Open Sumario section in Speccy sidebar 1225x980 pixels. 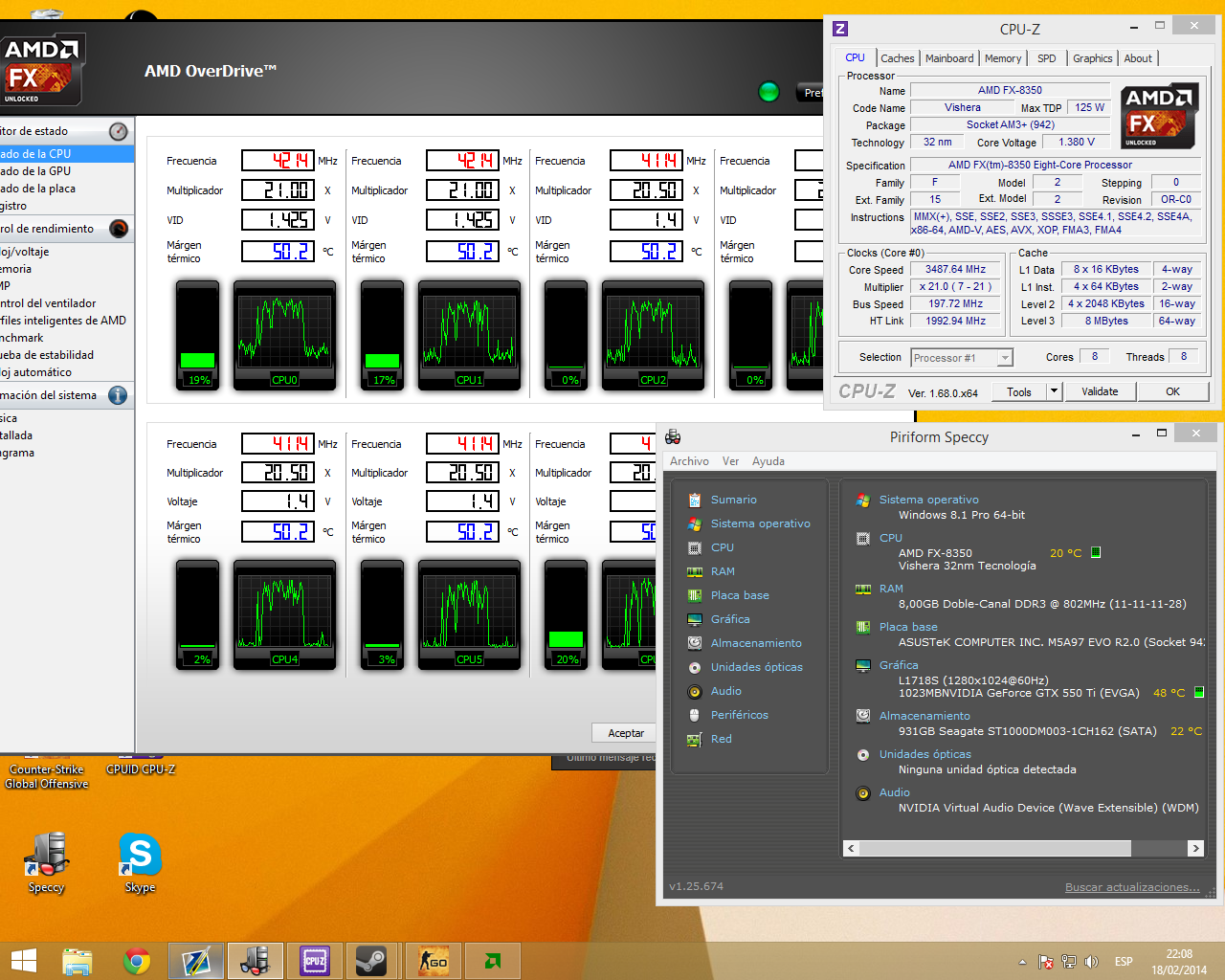(x=733, y=500)
